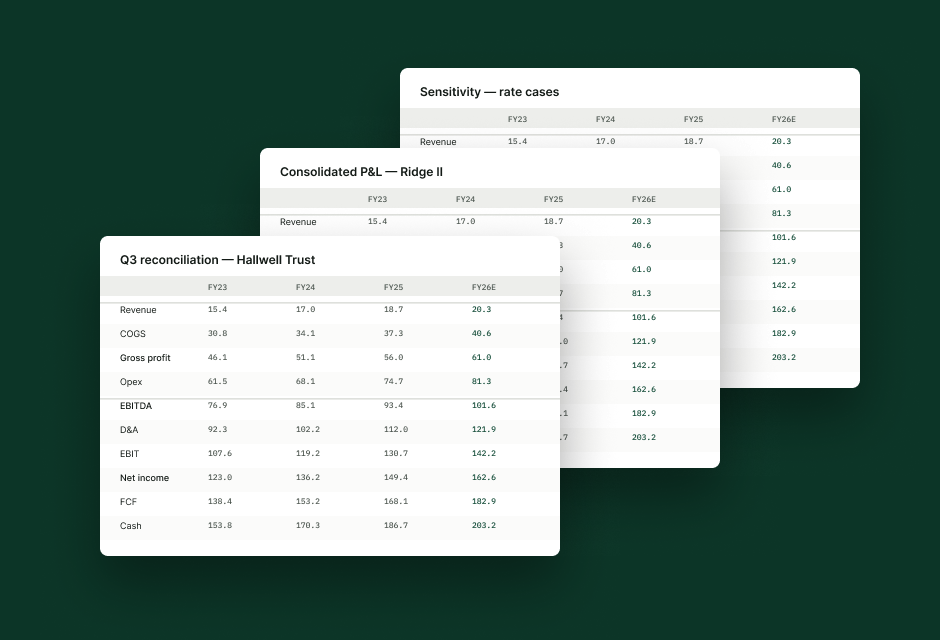
Task: Select Opex FY25 value 74.7
Action: click(x=393, y=381)
